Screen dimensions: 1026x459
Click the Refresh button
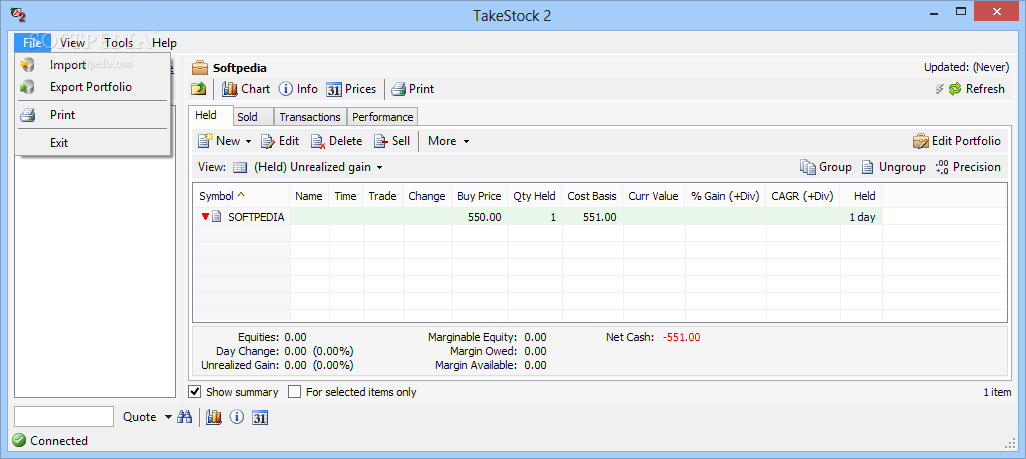pyautogui.click(x=976, y=89)
